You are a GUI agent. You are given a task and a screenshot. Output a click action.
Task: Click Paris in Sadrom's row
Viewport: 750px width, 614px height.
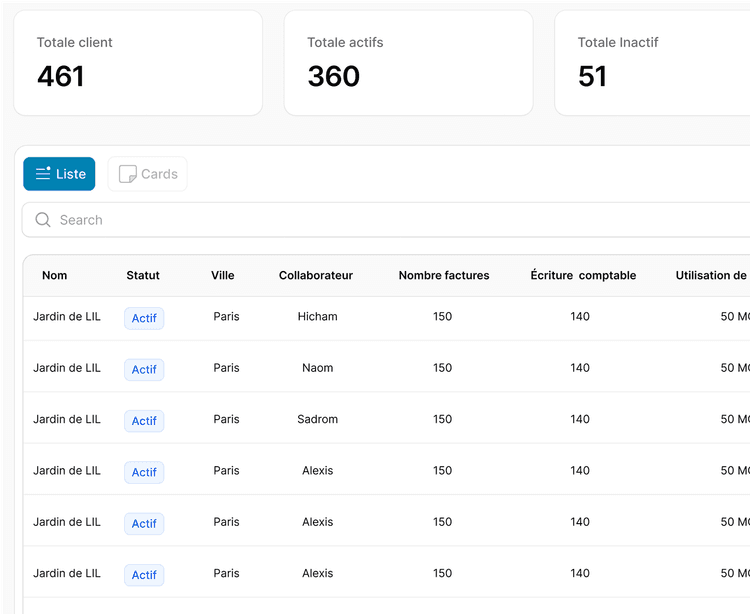pos(226,419)
